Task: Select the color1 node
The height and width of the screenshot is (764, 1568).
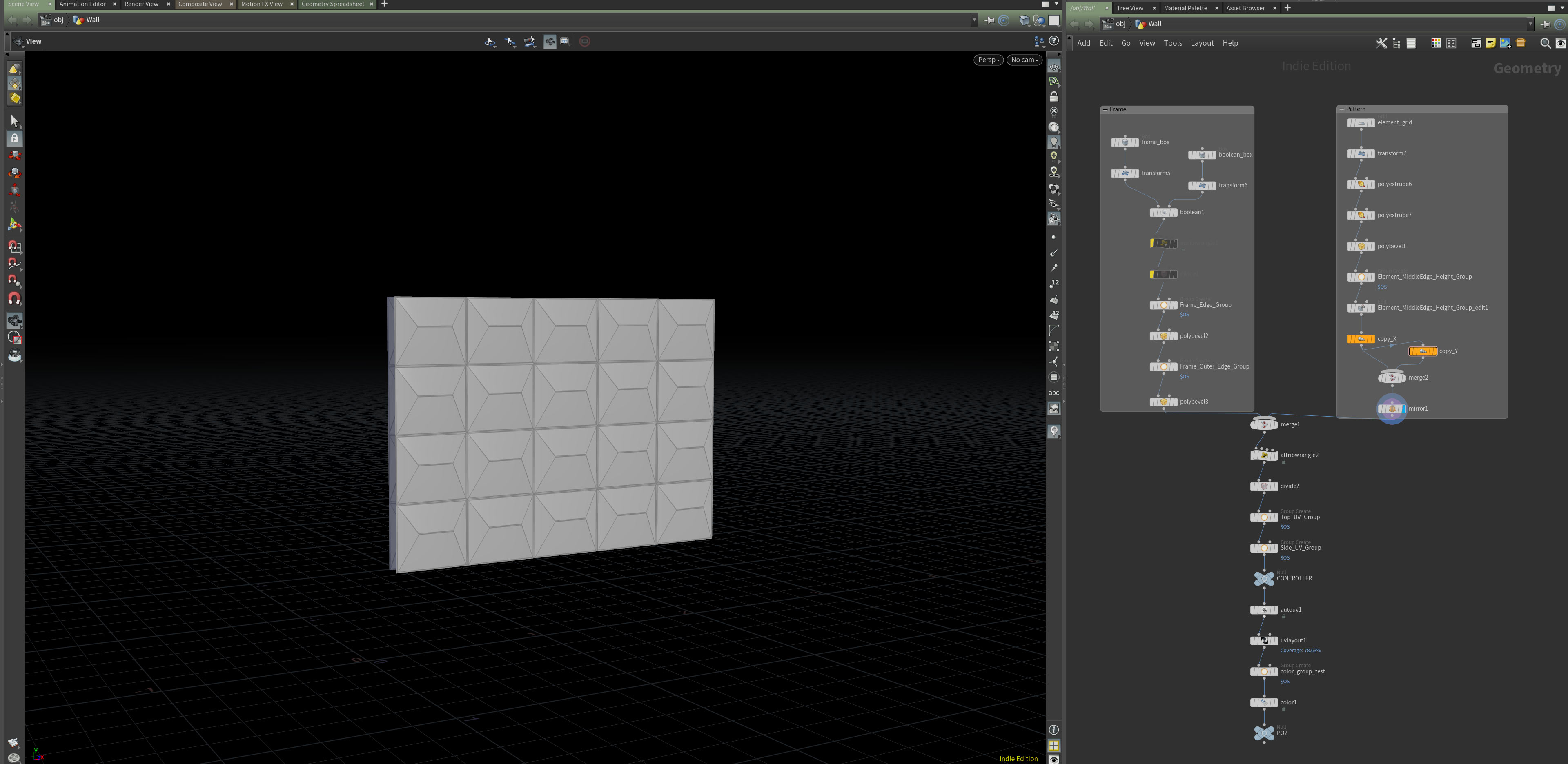Action: [x=1264, y=702]
